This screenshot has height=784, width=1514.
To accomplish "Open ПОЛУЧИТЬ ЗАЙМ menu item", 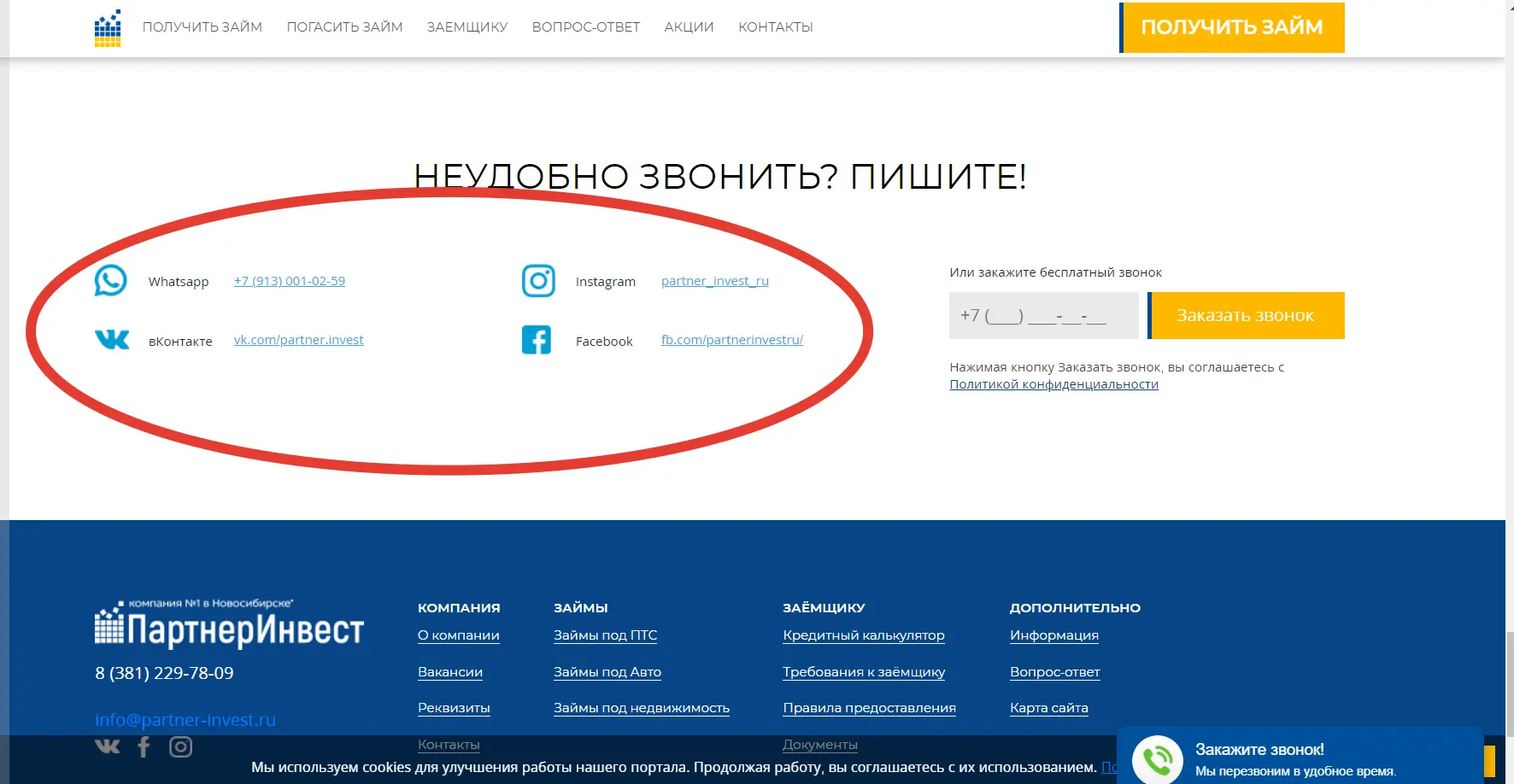I will click(202, 27).
